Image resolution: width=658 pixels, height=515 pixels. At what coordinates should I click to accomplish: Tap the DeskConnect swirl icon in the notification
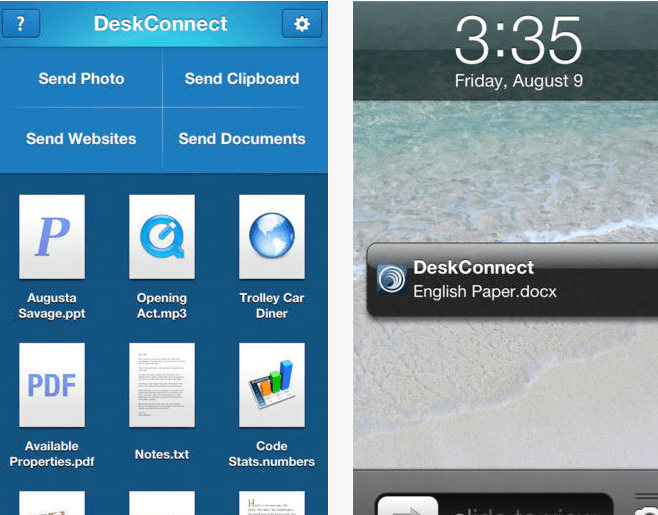pos(392,279)
